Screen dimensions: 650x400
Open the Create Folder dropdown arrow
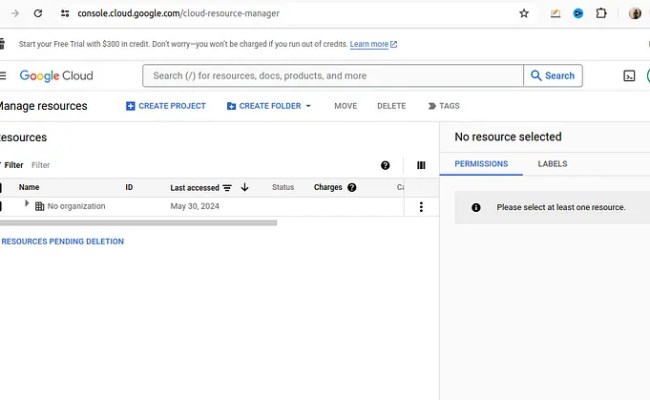click(308, 106)
